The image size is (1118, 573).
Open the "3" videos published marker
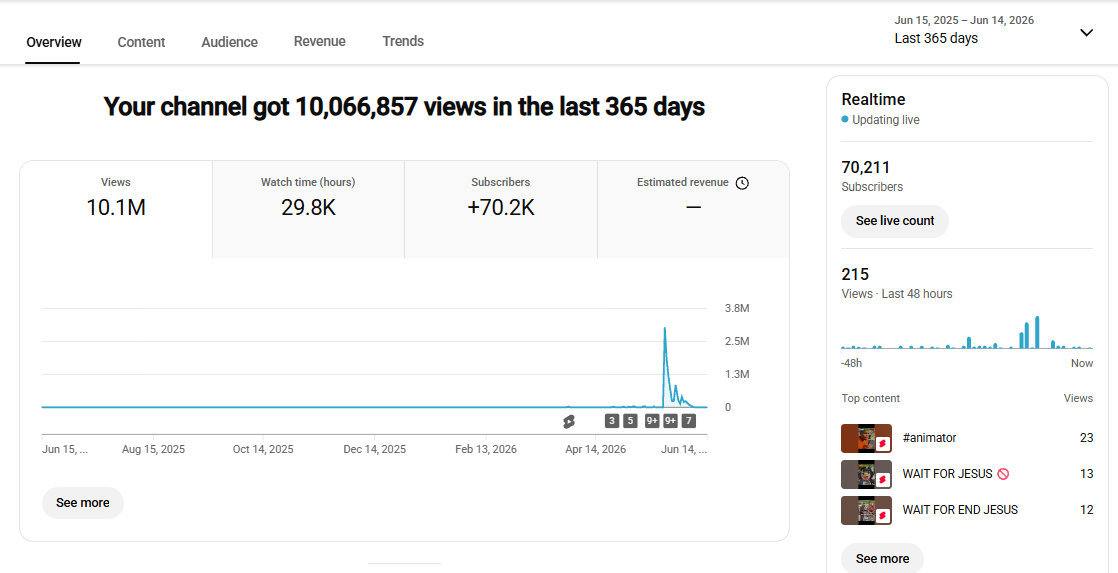[x=612, y=421]
